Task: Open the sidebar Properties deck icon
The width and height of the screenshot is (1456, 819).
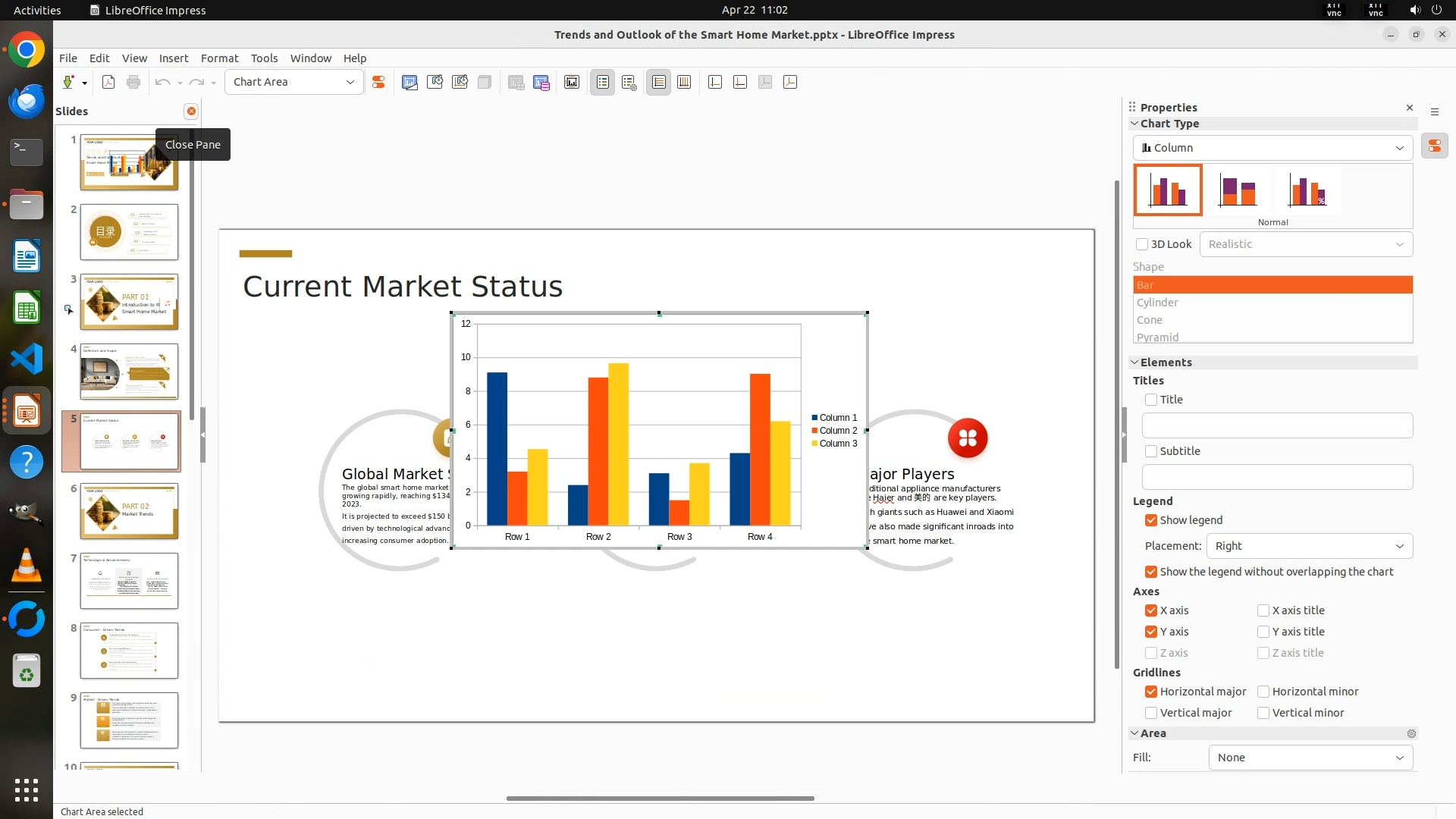Action: [1434, 146]
